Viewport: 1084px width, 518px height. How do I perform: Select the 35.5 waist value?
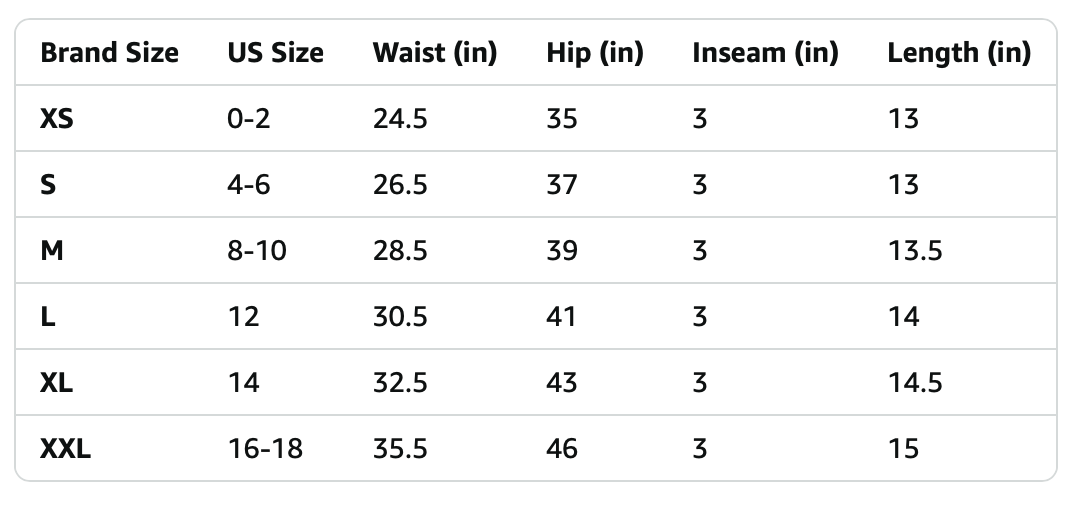click(x=400, y=449)
